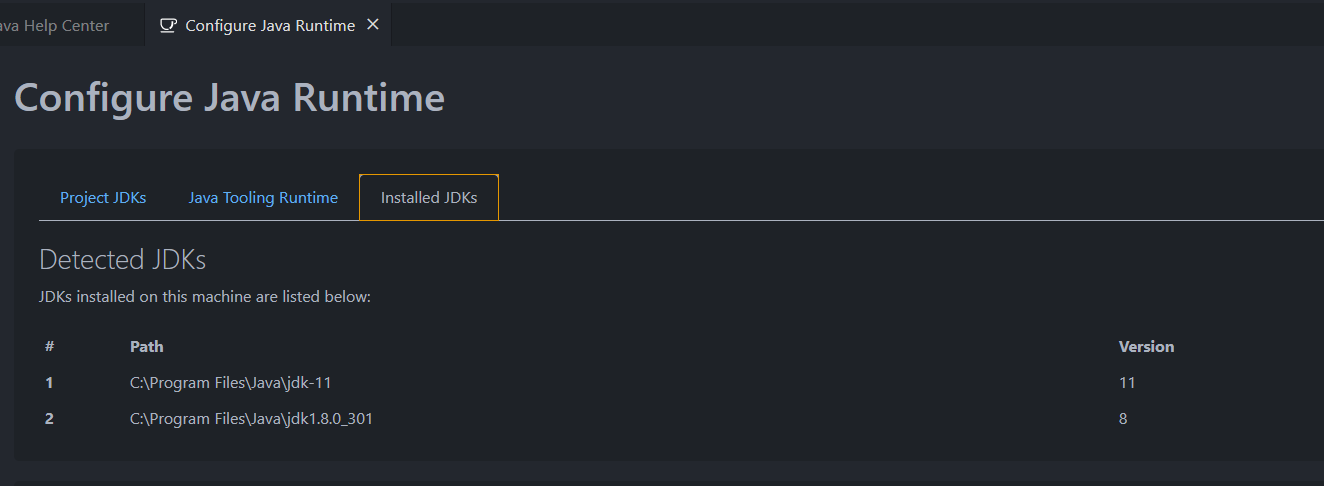Click the jdk1.8.0_301 installation path

coord(251,419)
